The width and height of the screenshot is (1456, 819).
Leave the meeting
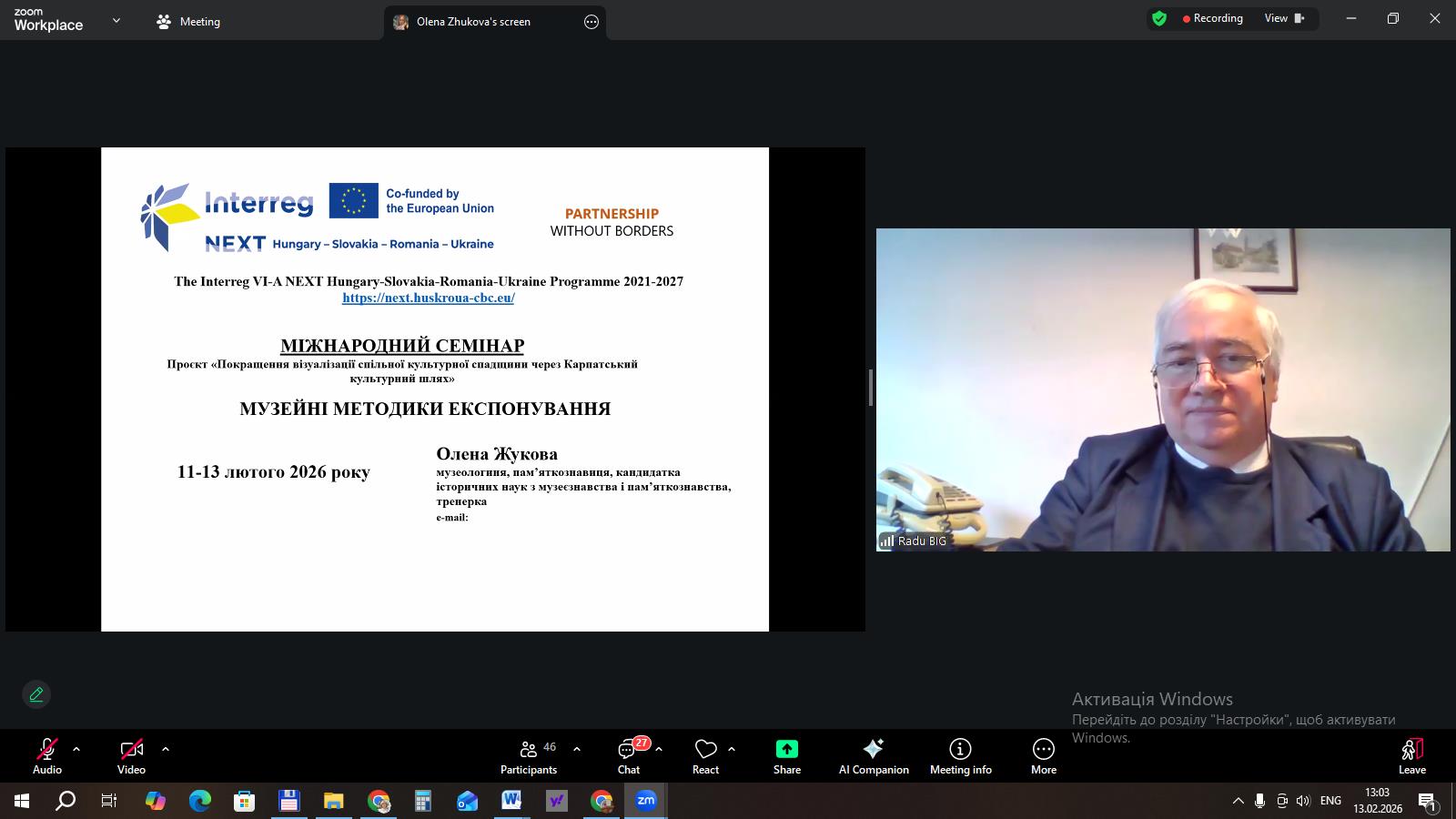click(x=1411, y=754)
